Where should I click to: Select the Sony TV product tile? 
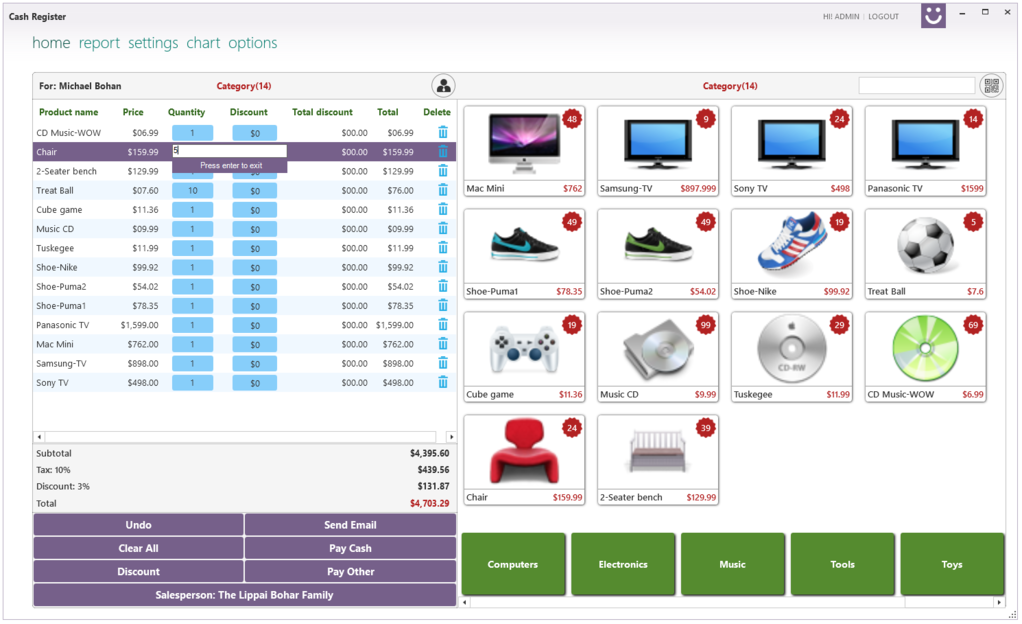(791, 151)
